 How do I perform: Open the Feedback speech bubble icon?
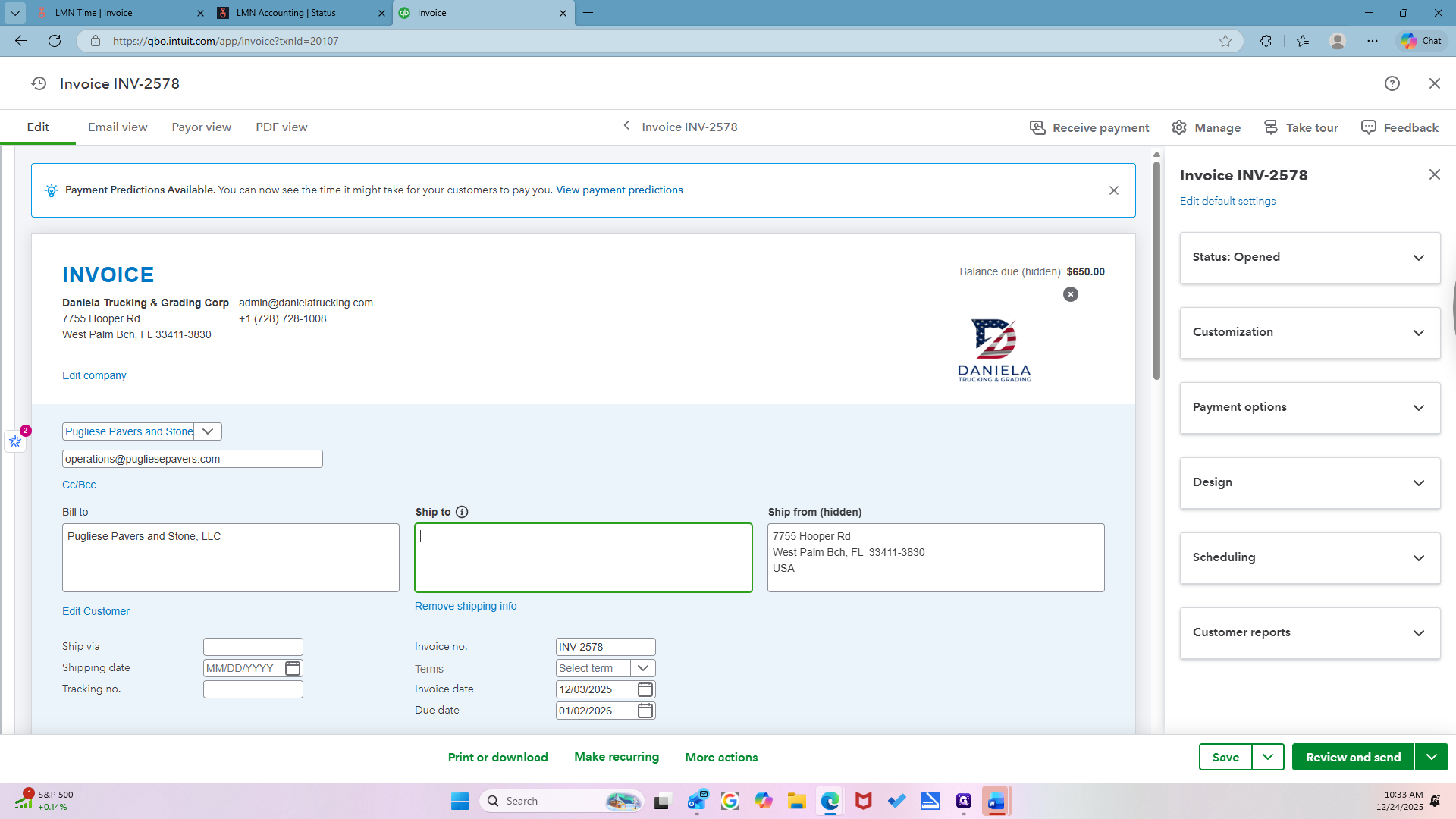click(1368, 127)
